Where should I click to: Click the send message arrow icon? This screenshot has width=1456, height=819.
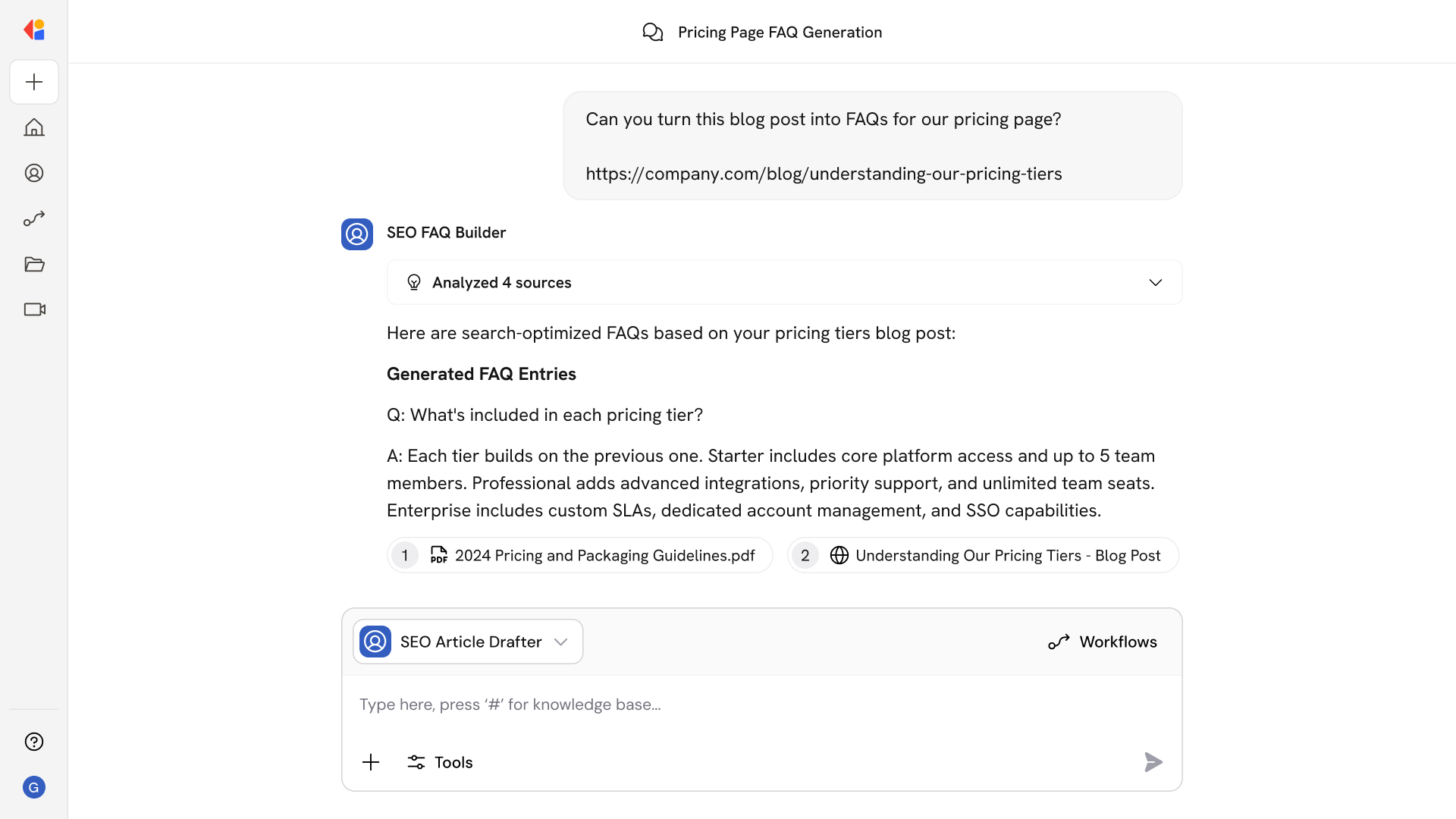pyautogui.click(x=1153, y=762)
